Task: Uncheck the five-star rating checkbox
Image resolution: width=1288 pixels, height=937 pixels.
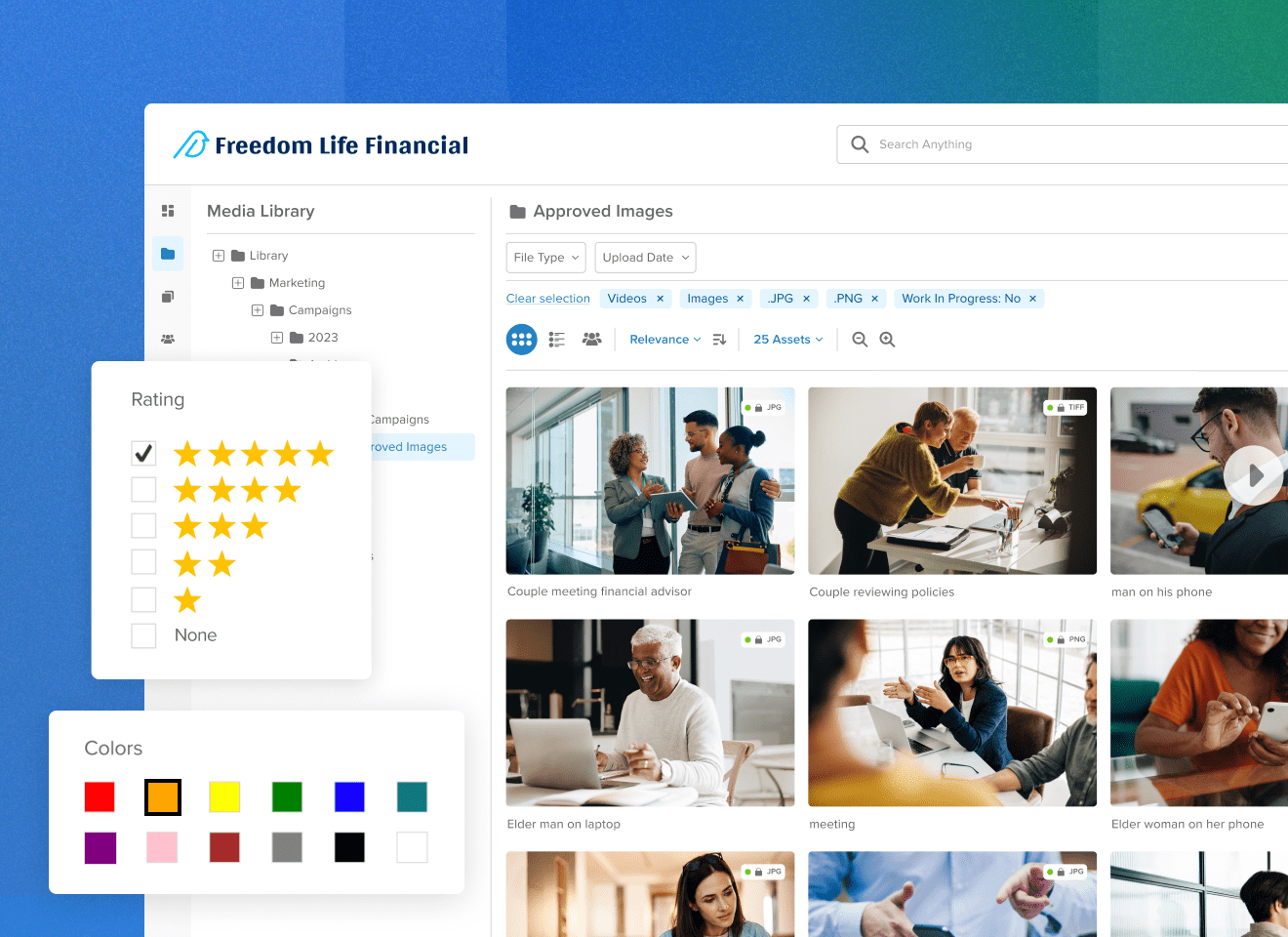Action: click(x=143, y=453)
